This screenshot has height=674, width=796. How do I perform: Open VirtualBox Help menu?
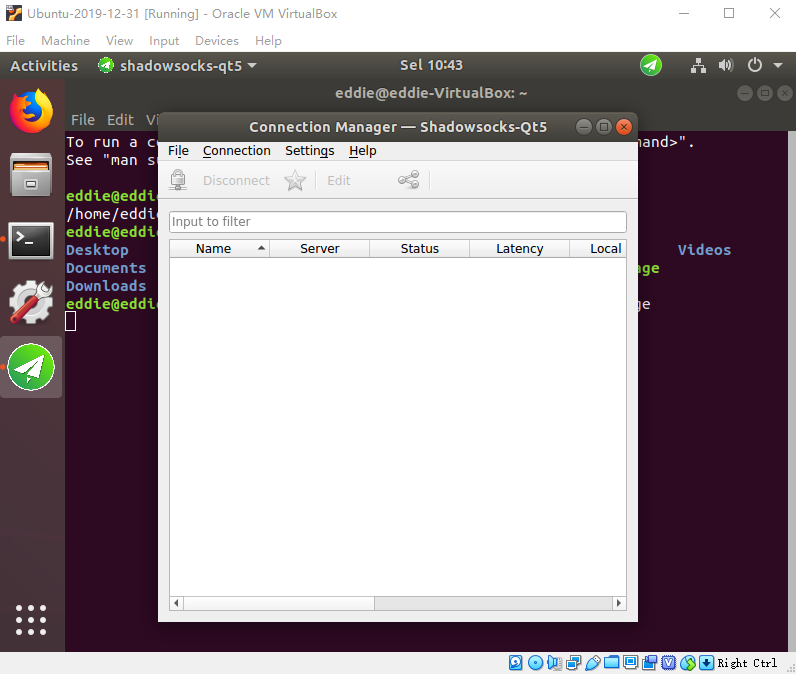pyautogui.click(x=268, y=41)
